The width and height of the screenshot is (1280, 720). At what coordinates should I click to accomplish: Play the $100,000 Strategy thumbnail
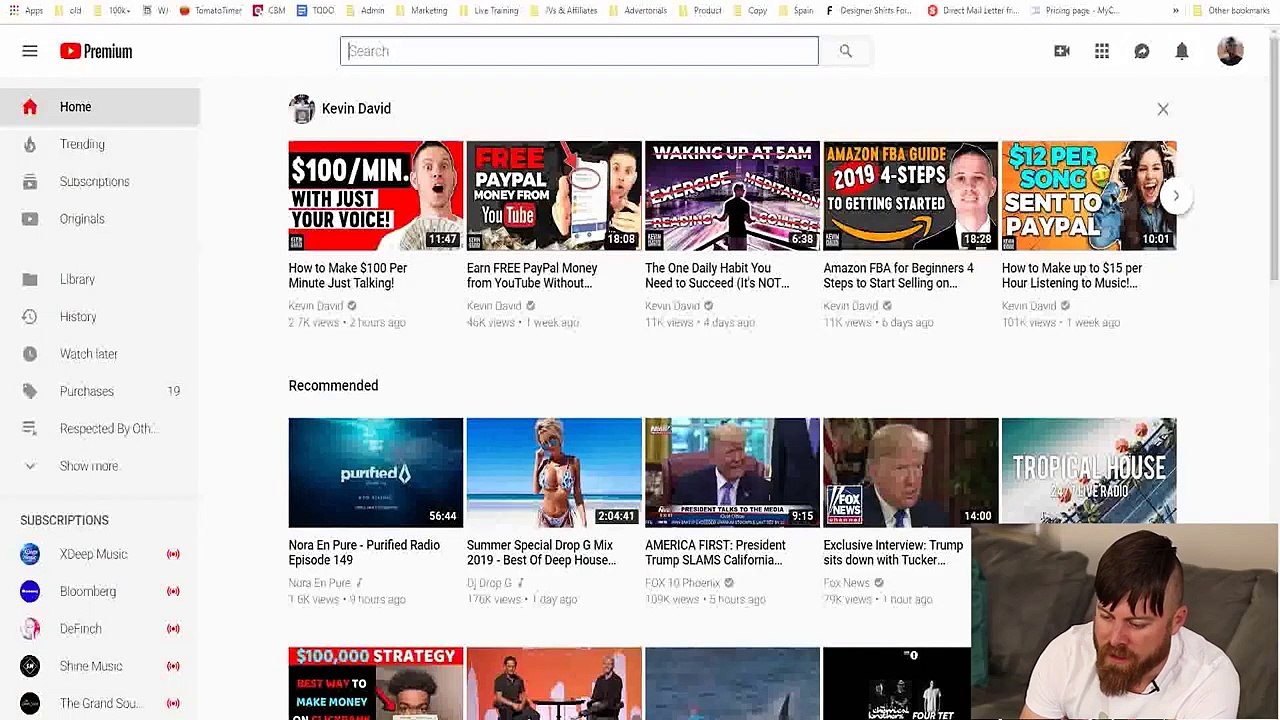click(376, 683)
